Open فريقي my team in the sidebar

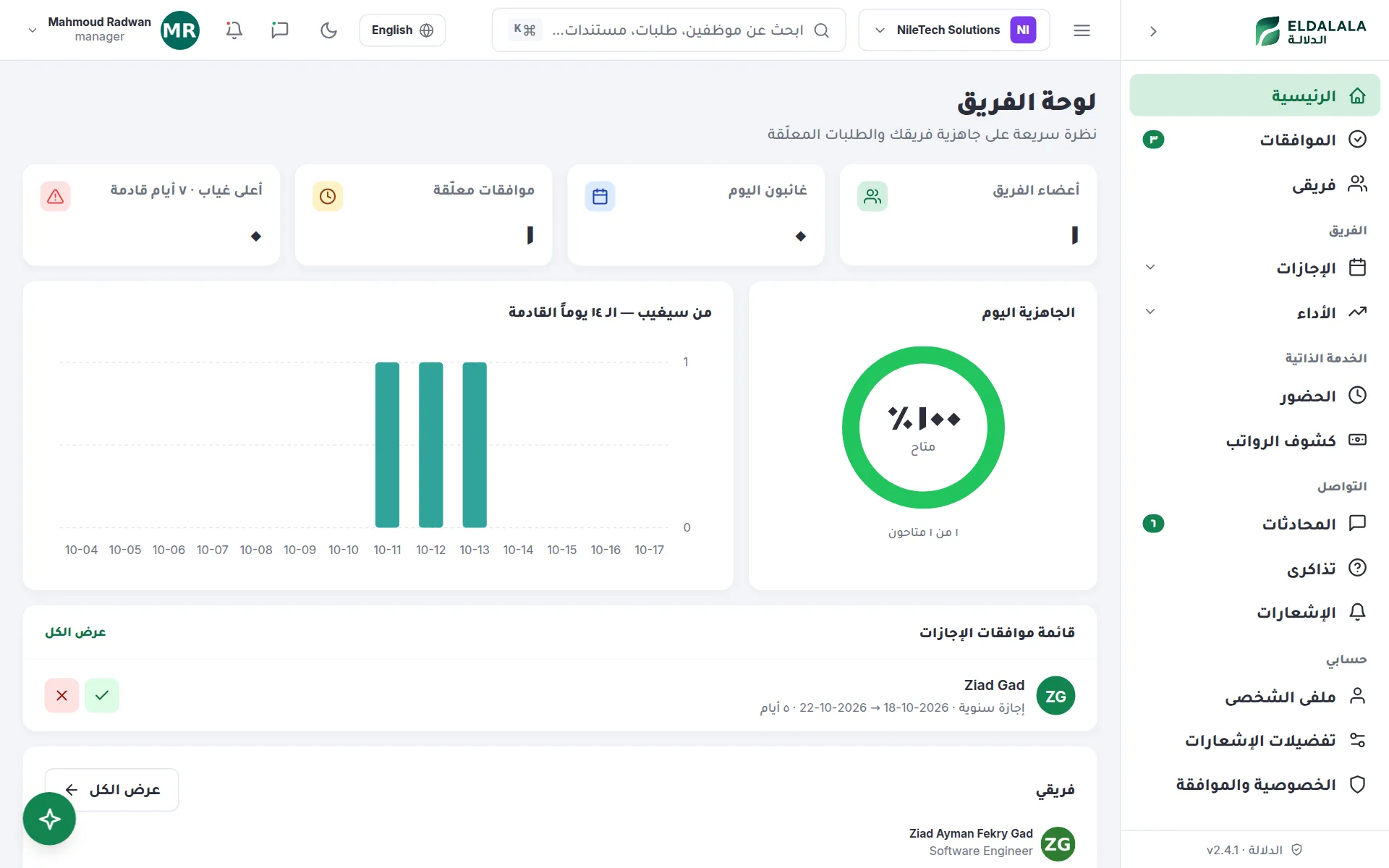1254,184
